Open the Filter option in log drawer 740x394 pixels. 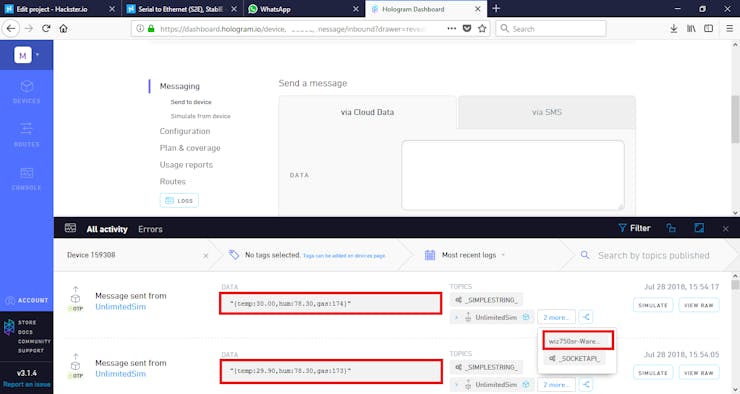[634, 228]
